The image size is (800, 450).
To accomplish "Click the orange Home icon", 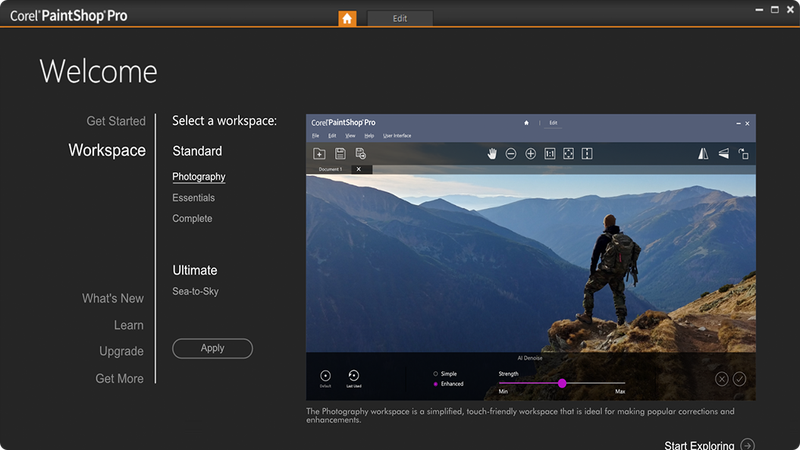I will pos(347,18).
